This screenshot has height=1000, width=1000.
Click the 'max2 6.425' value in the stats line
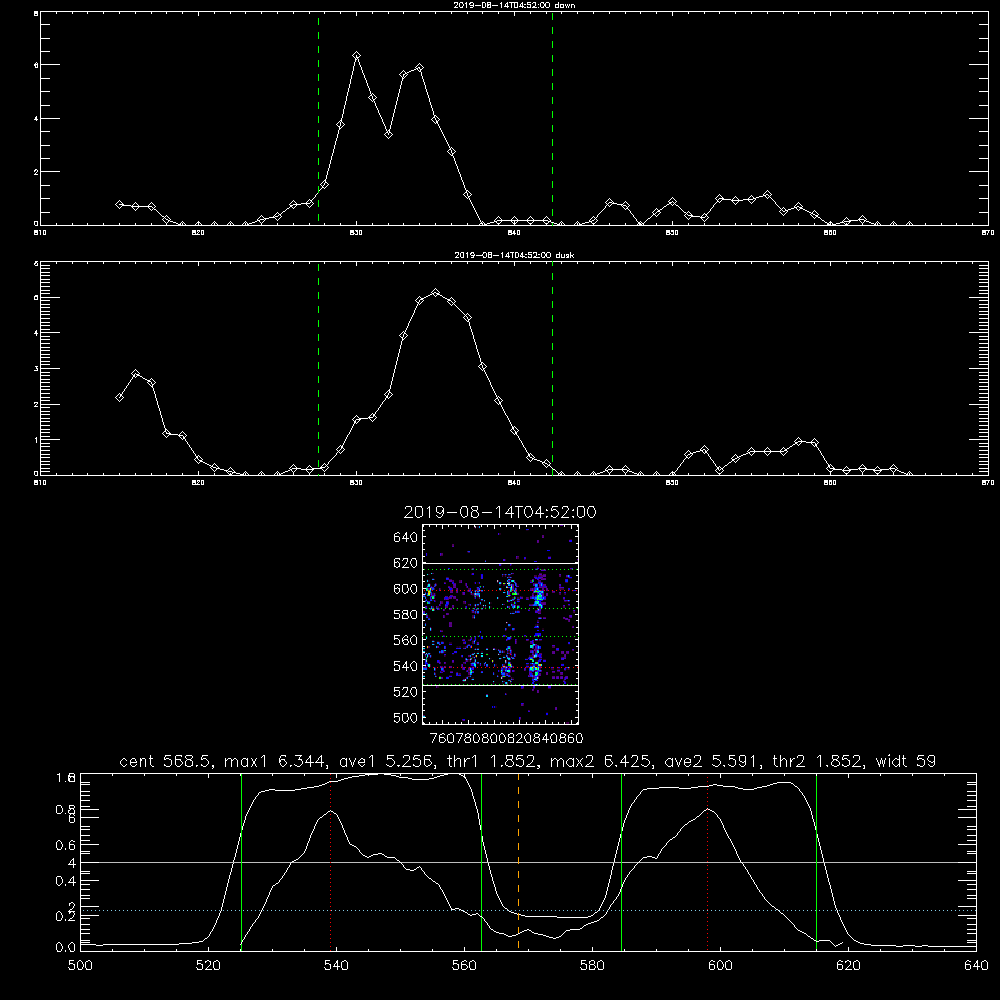[x=601, y=761]
